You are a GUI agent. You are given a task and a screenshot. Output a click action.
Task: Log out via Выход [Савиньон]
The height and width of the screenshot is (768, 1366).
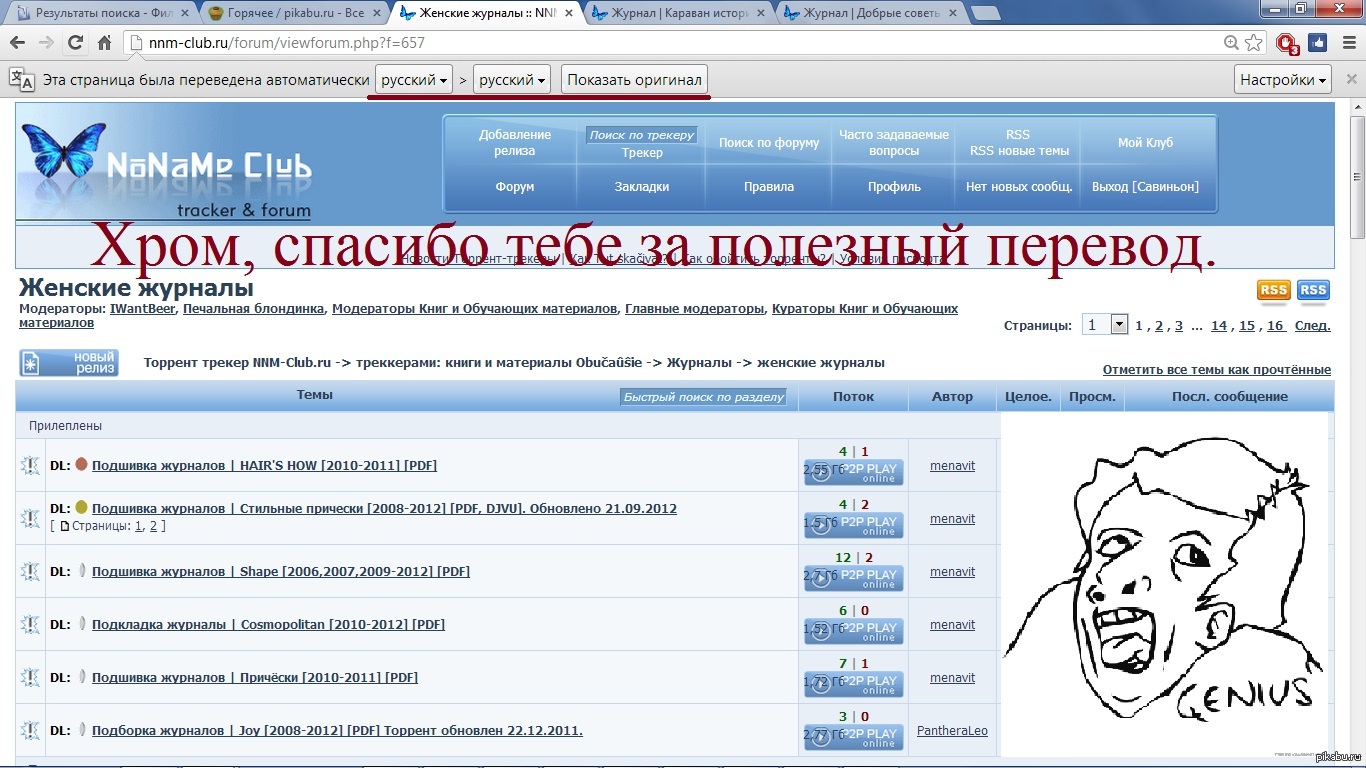[x=1146, y=187]
